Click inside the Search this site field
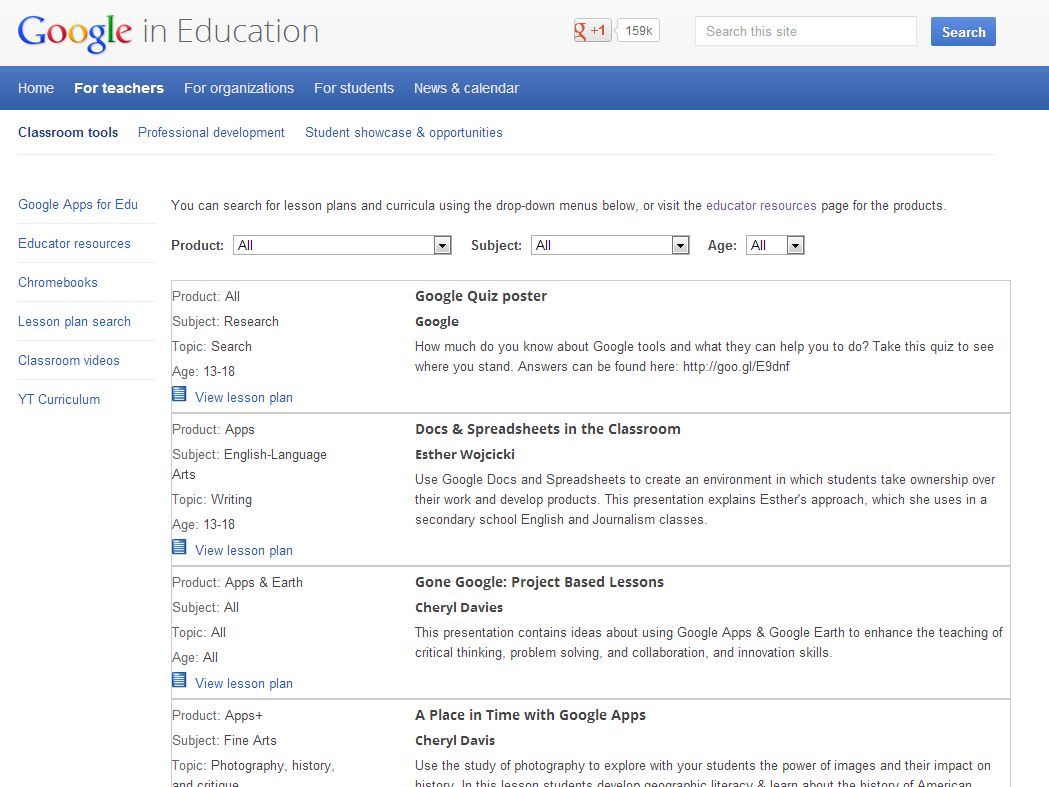1049x787 pixels. [805, 31]
